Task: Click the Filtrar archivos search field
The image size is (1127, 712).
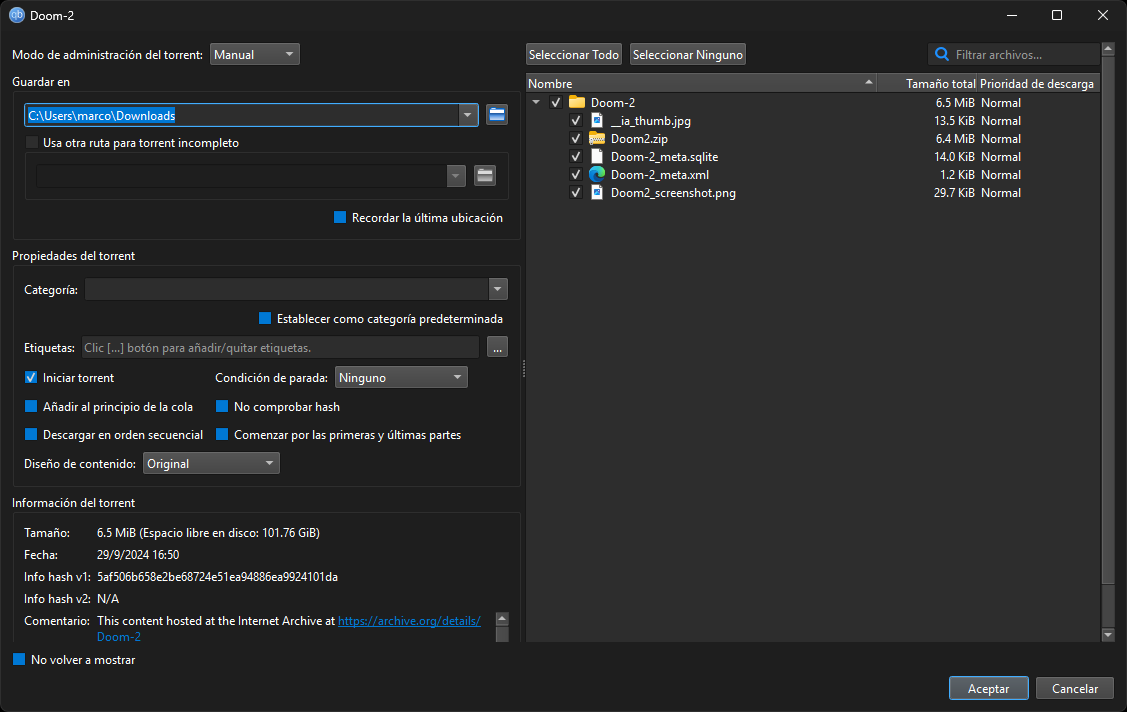Action: (x=1022, y=55)
